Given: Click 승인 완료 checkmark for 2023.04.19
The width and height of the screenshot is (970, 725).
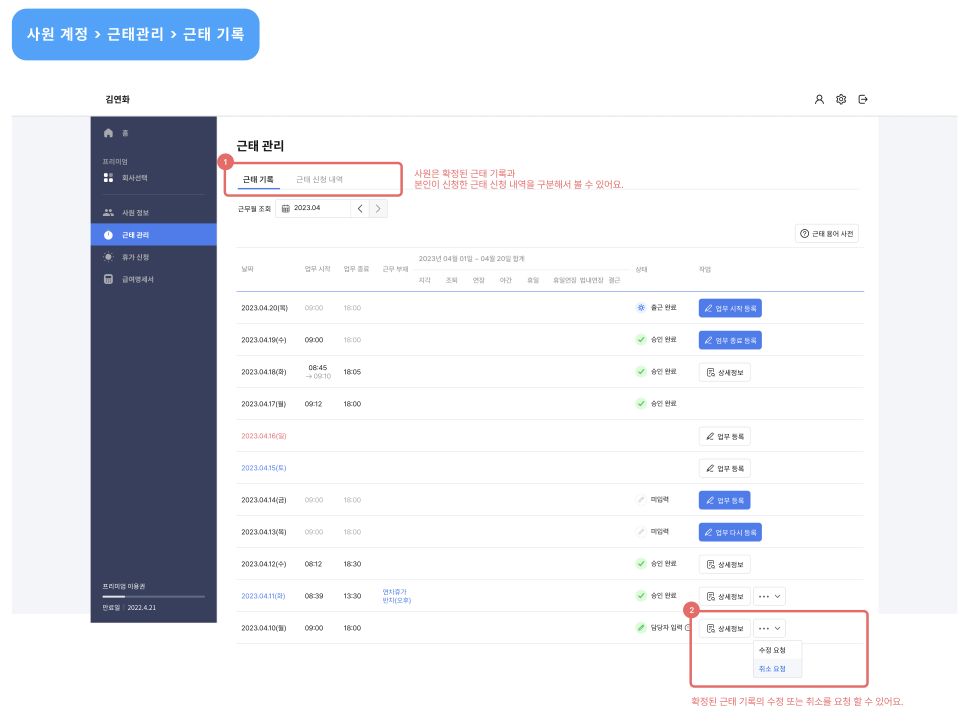Looking at the screenshot, I should 641,340.
